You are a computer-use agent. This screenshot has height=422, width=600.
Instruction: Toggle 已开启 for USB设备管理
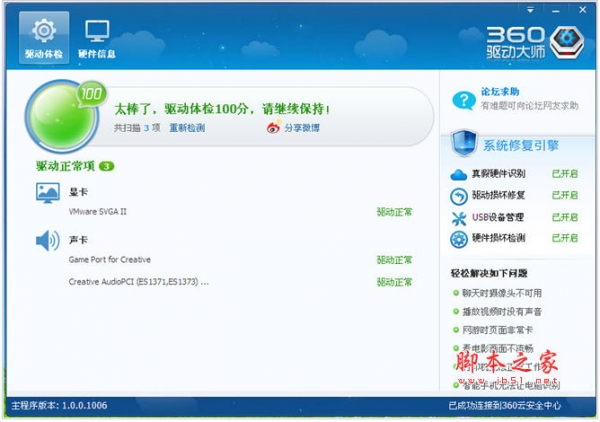[565, 217]
